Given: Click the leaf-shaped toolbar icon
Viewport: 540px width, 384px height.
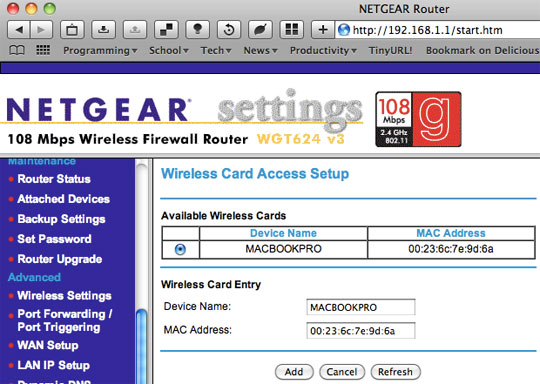Looking at the screenshot, I should (x=260, y=30).
